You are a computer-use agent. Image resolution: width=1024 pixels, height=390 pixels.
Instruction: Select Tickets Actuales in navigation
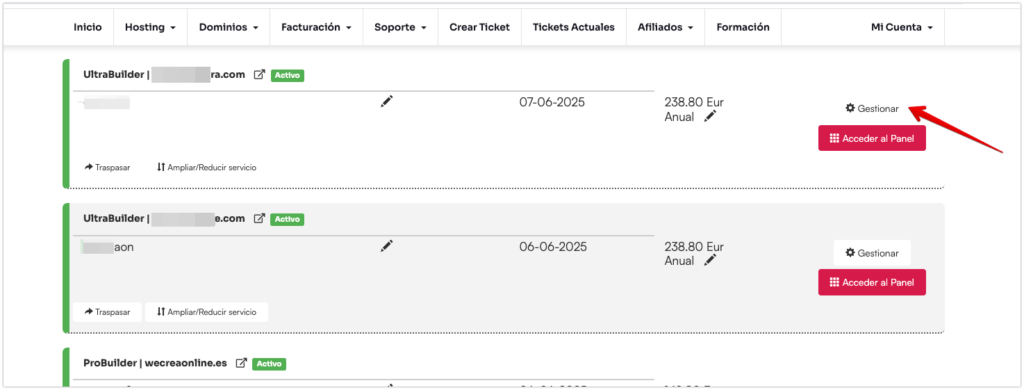tap(573, 27)
